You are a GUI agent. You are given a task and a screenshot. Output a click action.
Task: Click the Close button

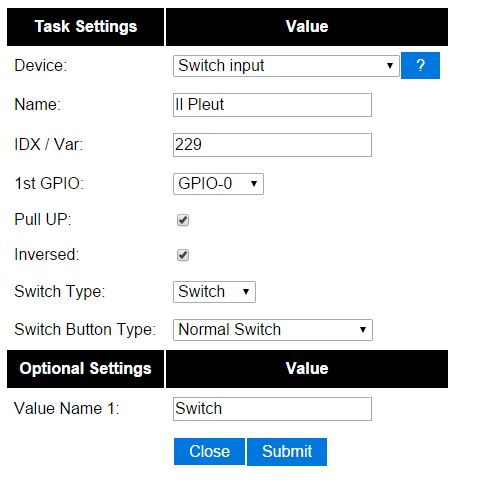[x=209, y=452]
